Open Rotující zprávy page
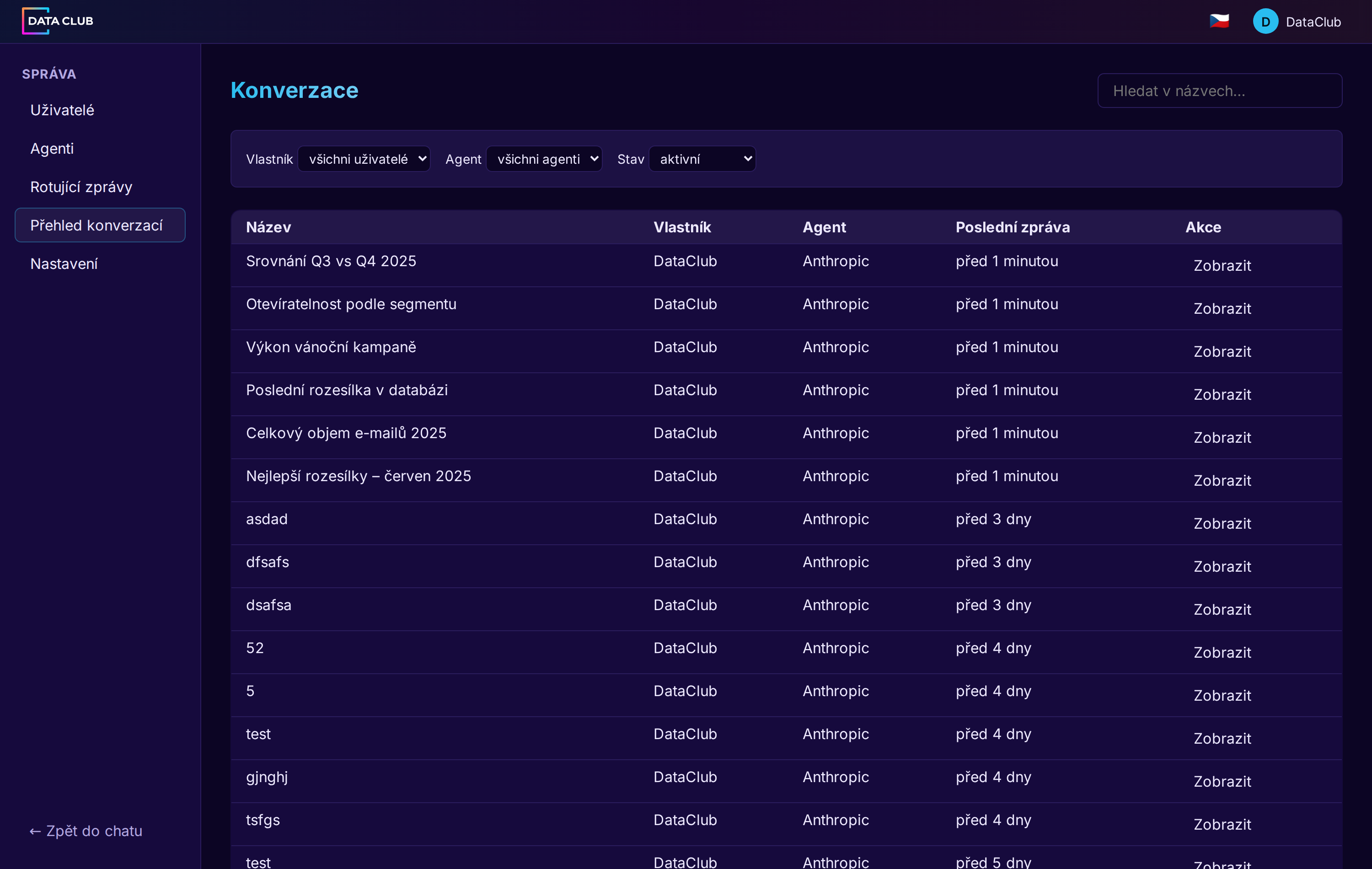This screenshot has width=1372, height=869. click(100, 187)
